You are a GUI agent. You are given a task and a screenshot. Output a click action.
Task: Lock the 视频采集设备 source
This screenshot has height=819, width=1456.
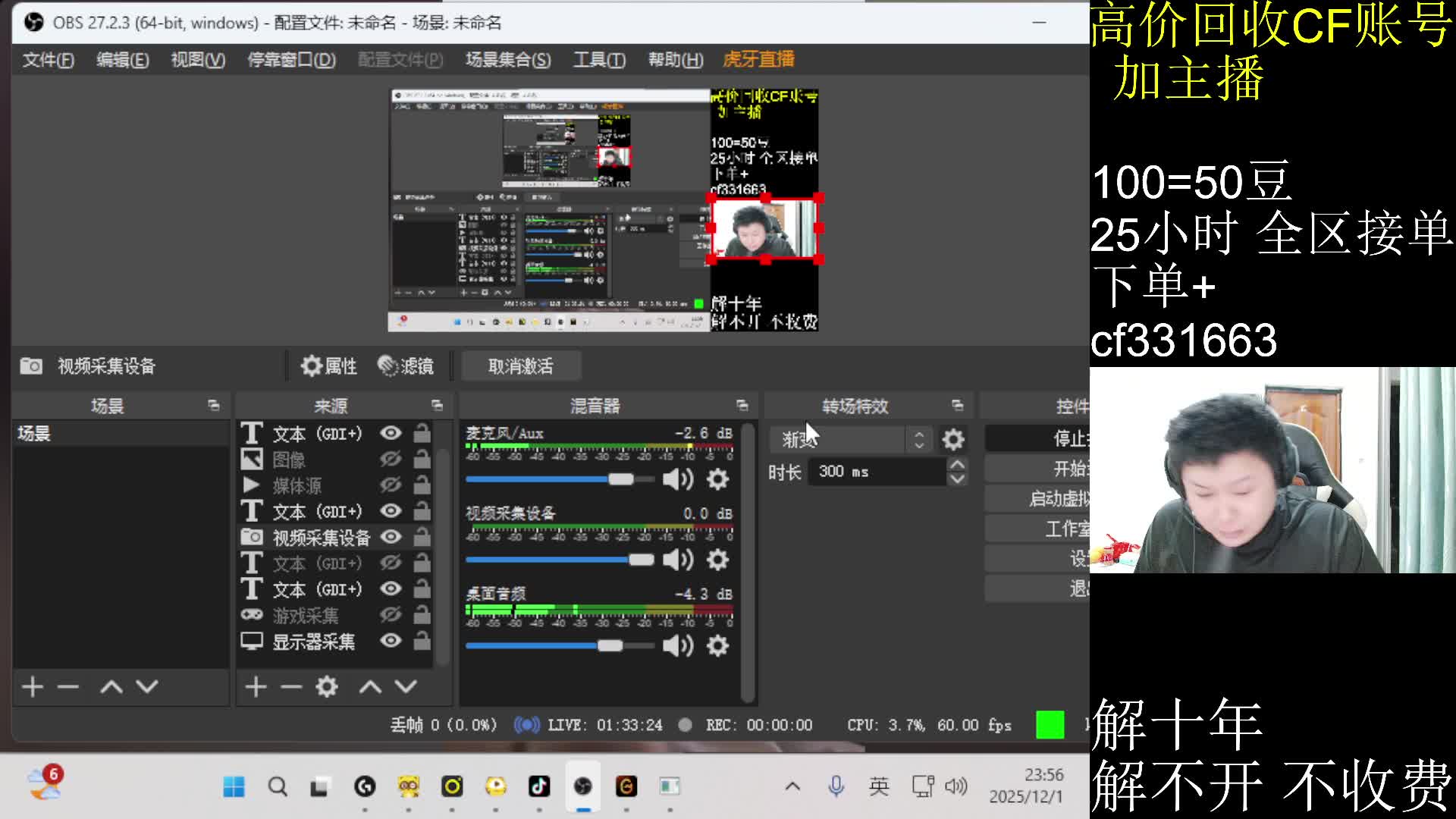422,537
